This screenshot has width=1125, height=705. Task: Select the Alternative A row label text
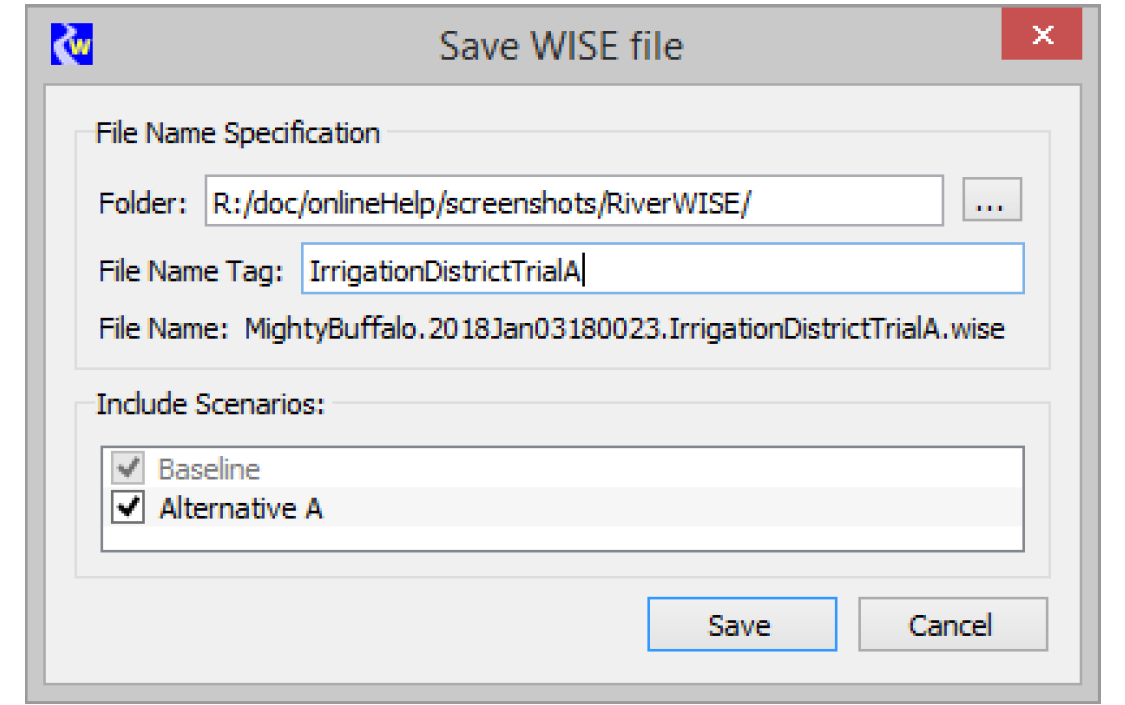click(240, 508)
